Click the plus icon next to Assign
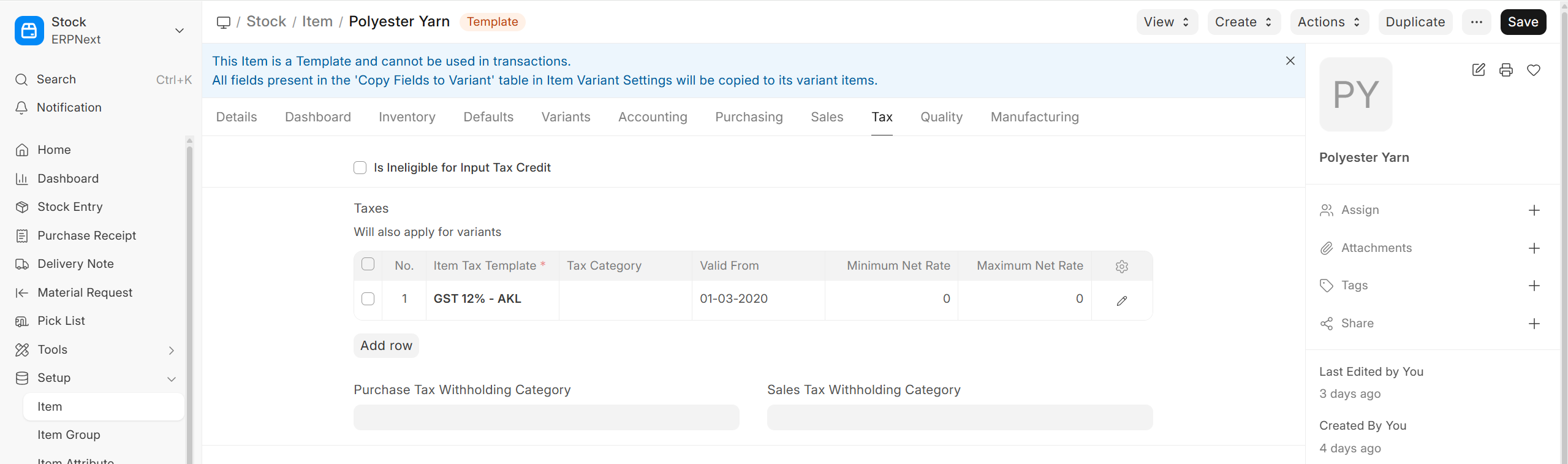This screenshot has height=464, width=1568. click(x=1534, y=210)
